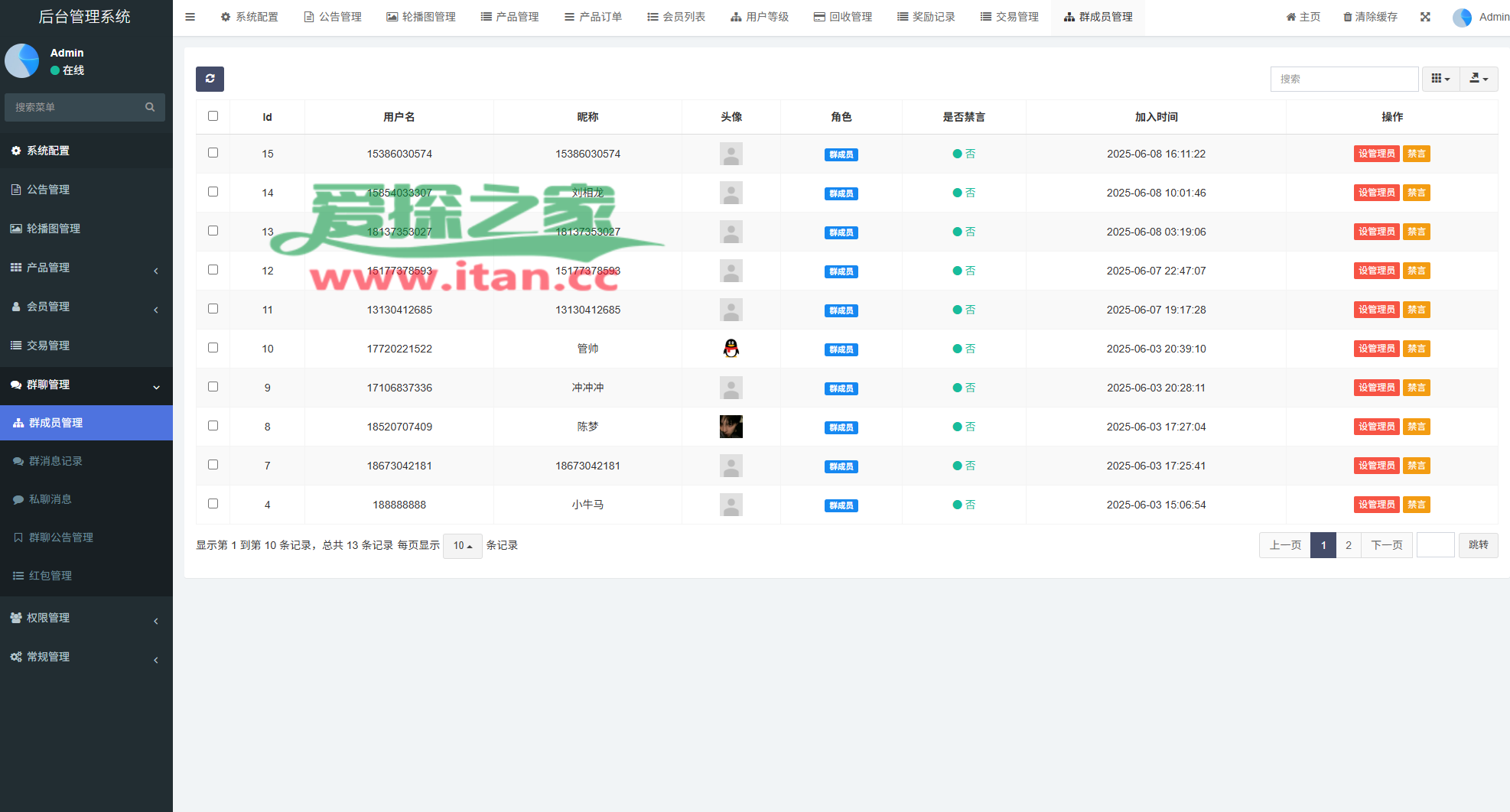Expand 产品管理 sidebar menu
Viewport: 1510px width, 812px height.
[x=86, y=268]
